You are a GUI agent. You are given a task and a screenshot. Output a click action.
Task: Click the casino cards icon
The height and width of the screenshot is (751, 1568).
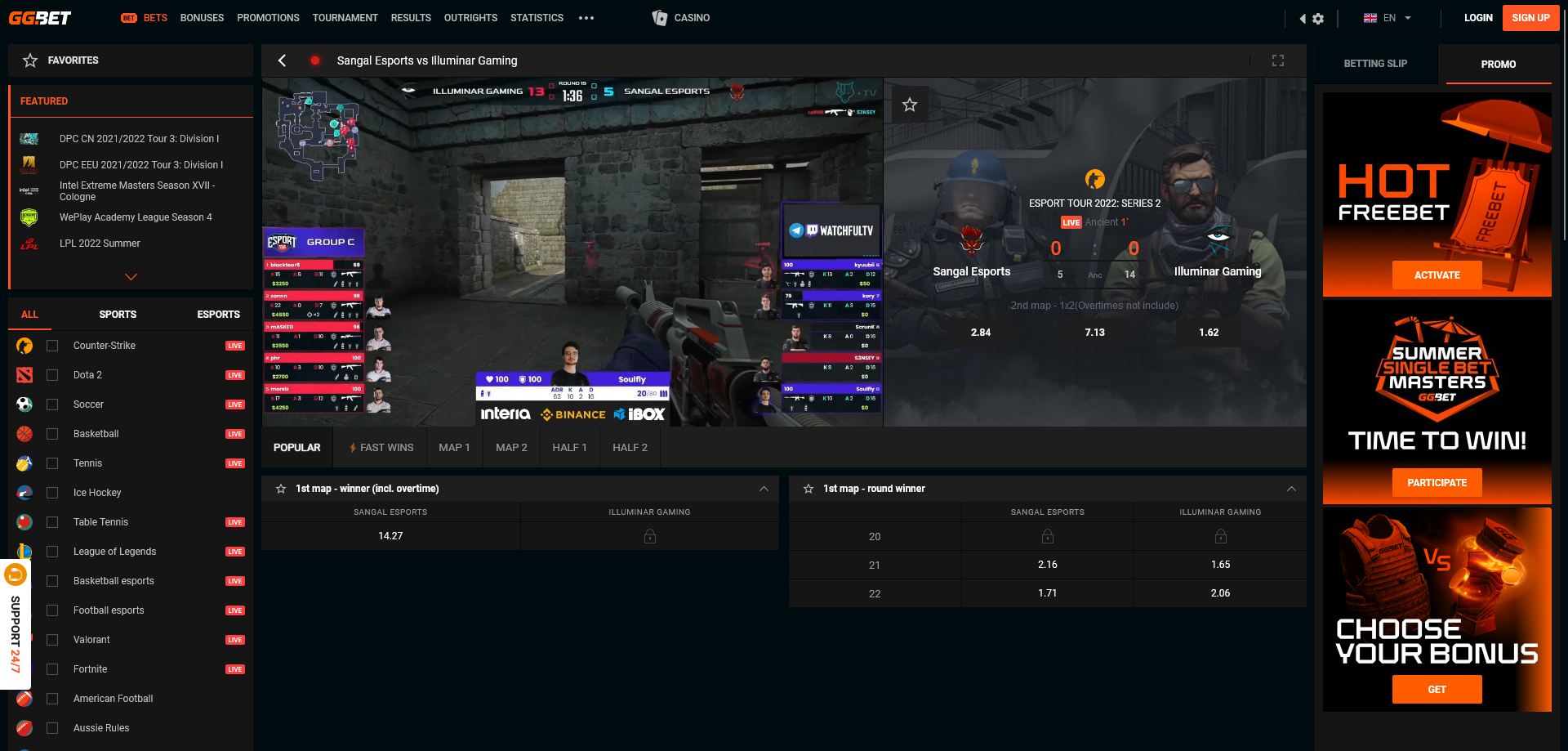(x=660, y=18)
